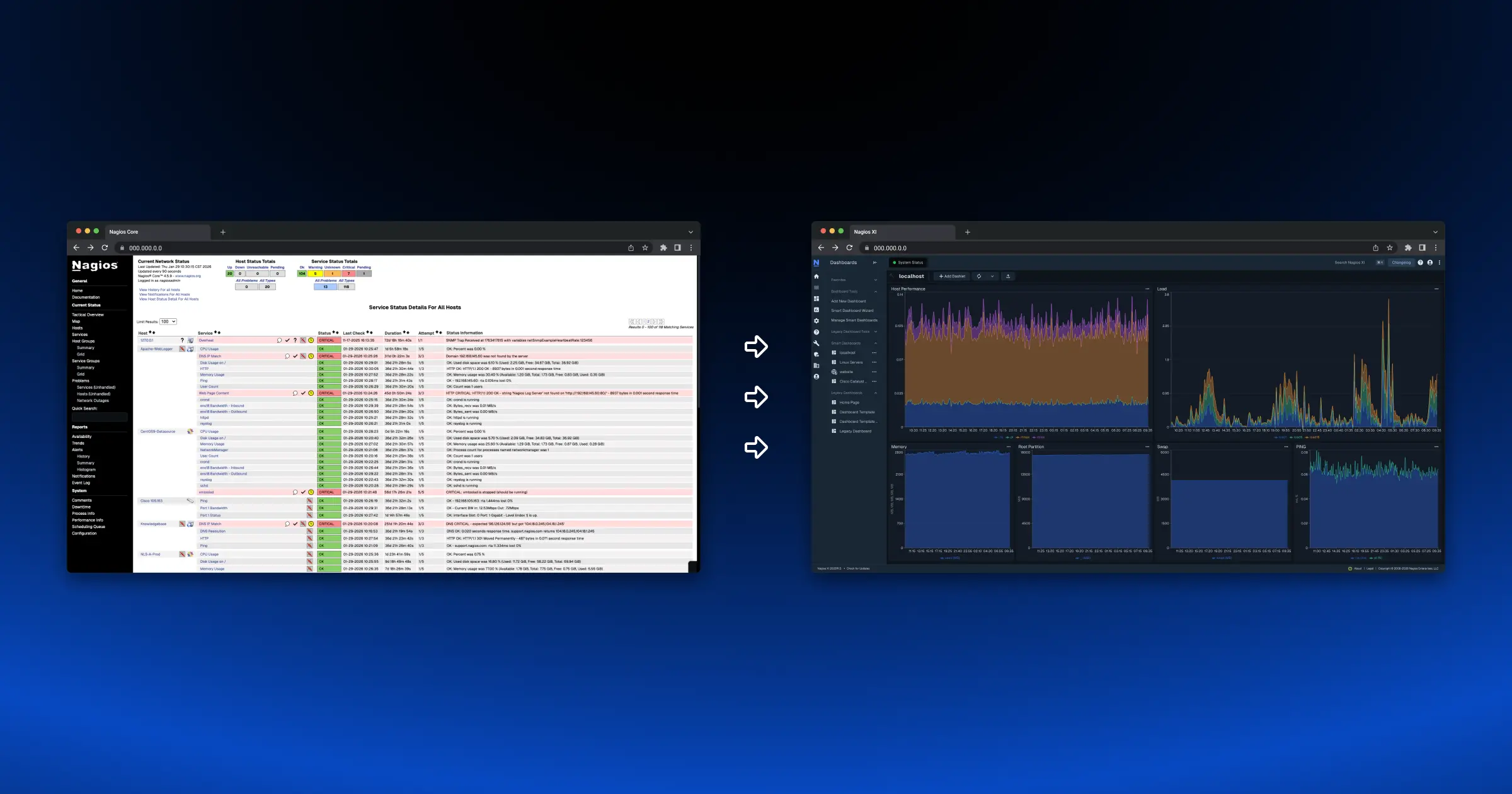Click the CRITICAL status cell for Overheat
This screenshot has width=1512, height=794.
click(329, 340)
